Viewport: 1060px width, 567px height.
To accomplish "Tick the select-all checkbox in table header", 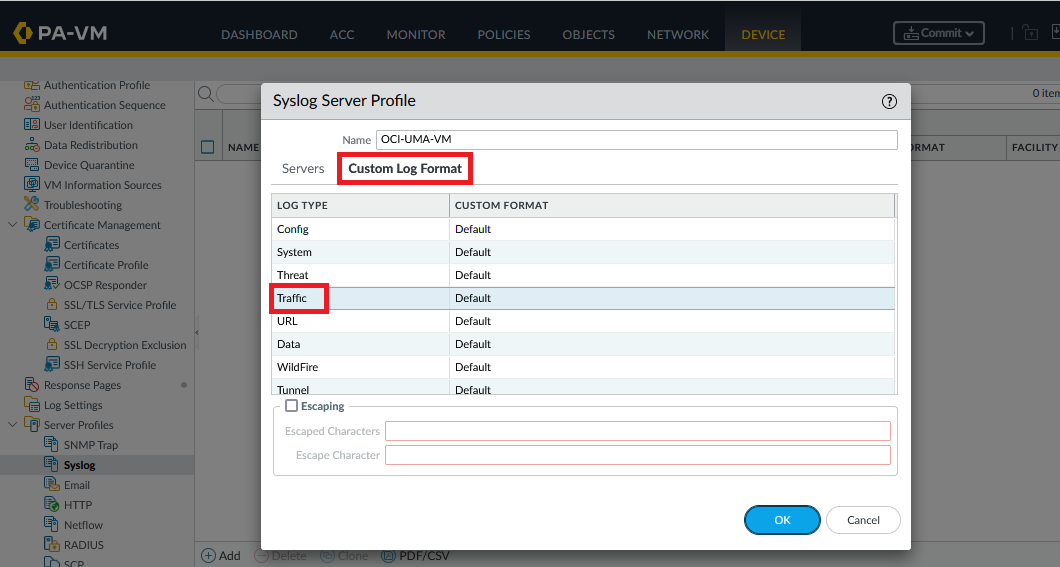I will 208,147.
